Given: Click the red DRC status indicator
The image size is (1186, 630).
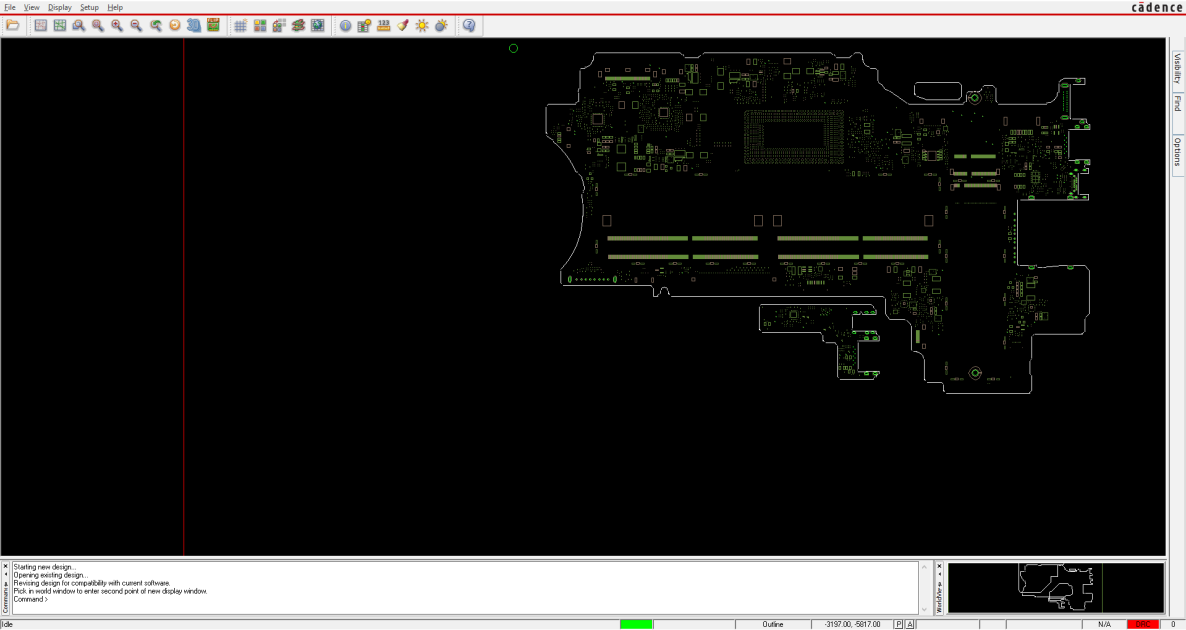Looking at the screenshot, I should (x=1142, y=624).
